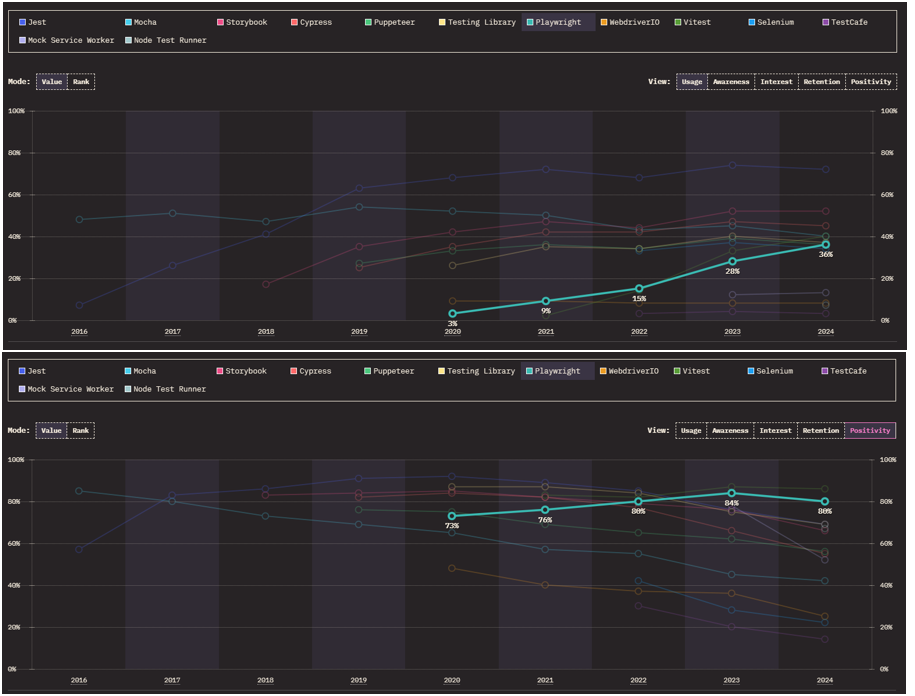The image size is (915, 696).
Task: Toggle Mocha series in Usage chart legend
Action: pos(141,22)
